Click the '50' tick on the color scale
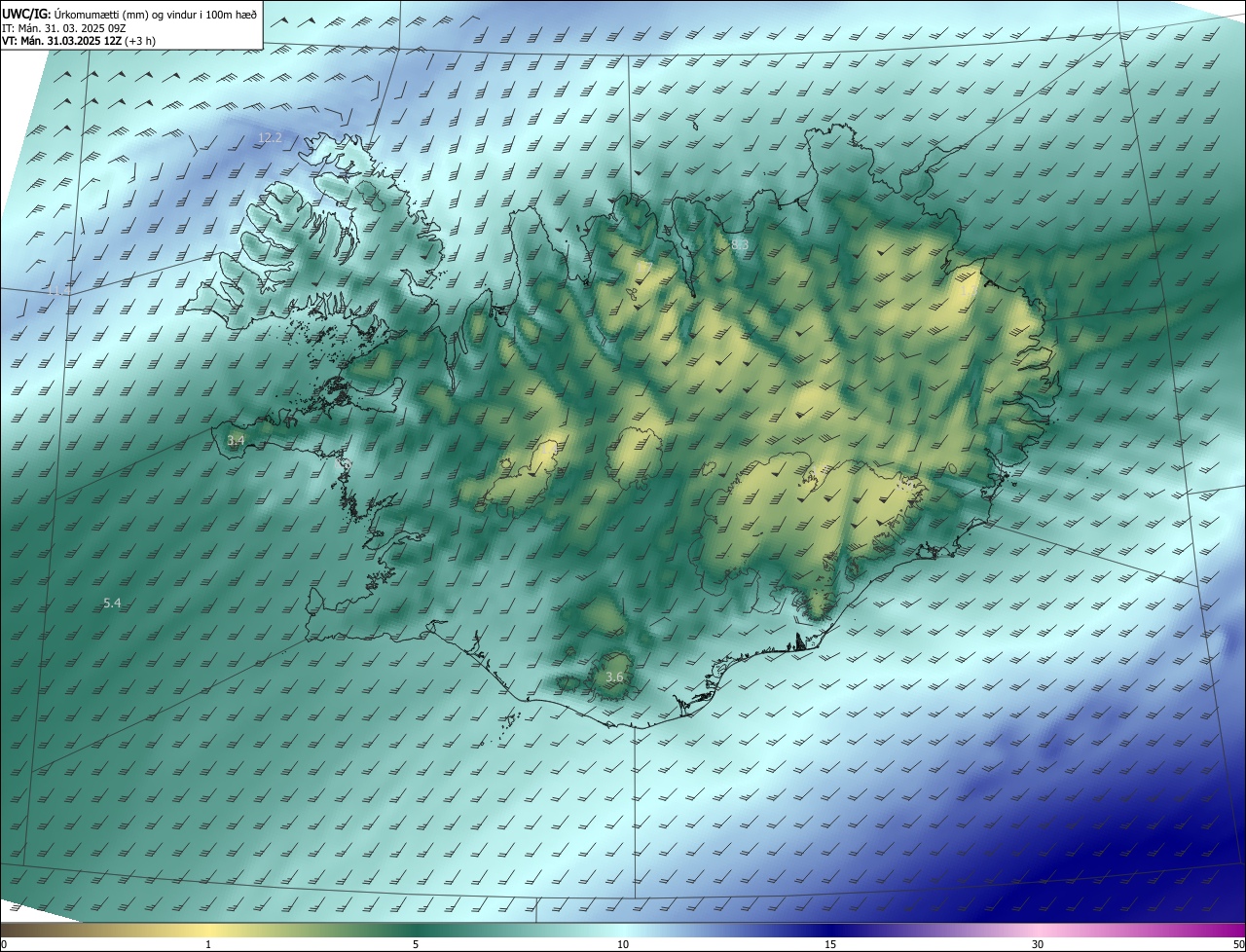 tap(1237, 944)
